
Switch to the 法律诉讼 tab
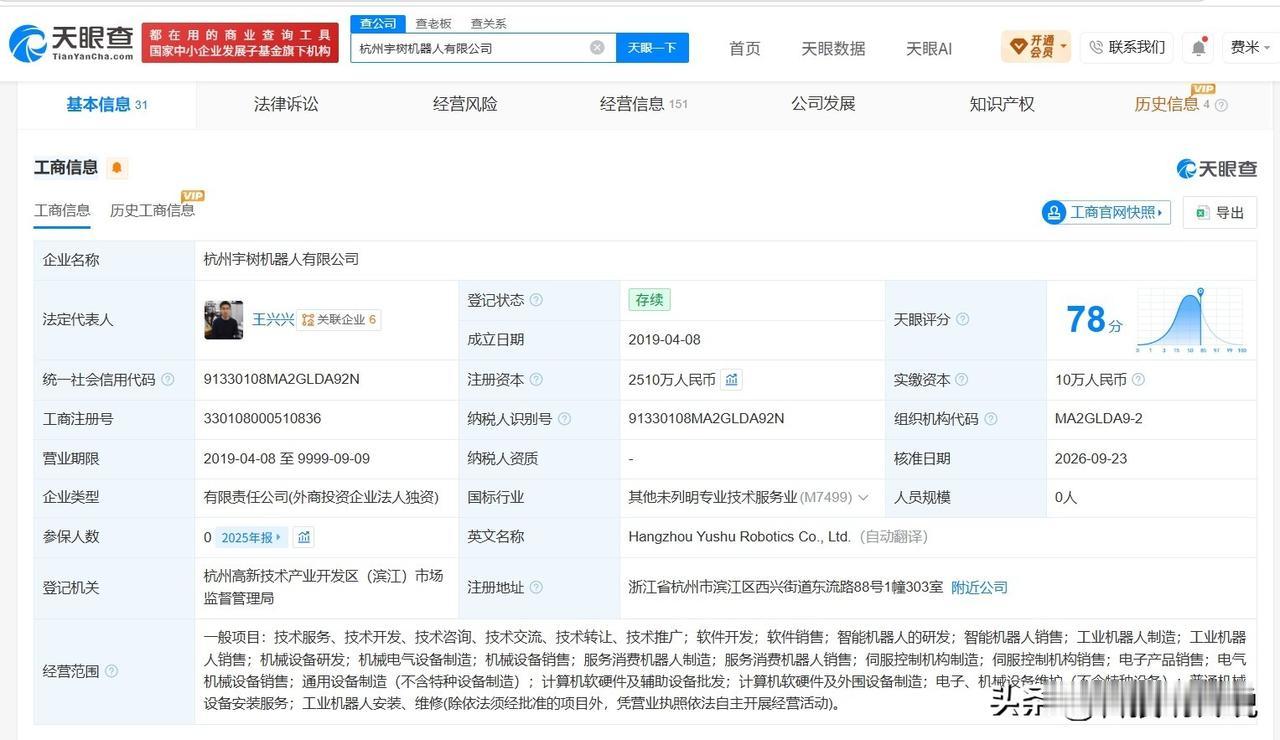point(286,104)
